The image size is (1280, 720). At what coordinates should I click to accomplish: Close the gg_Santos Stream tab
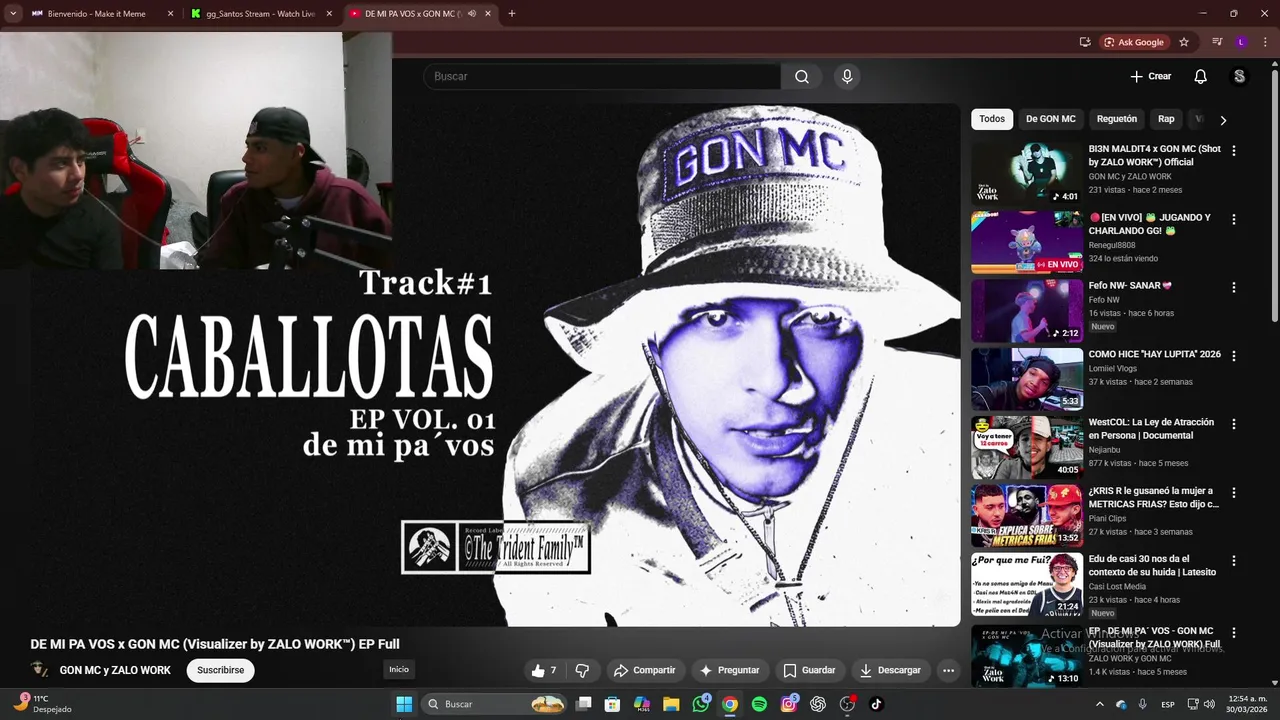point(329,14)
